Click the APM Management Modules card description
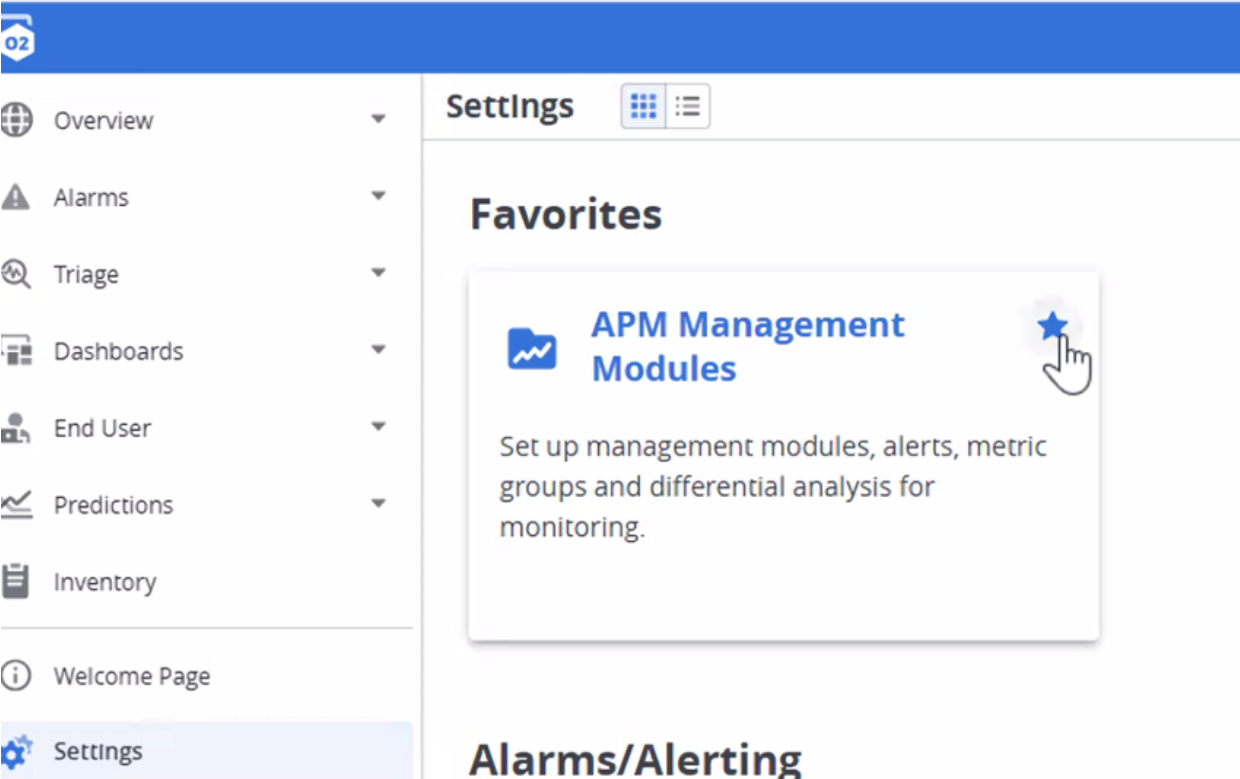 point(773,486)
